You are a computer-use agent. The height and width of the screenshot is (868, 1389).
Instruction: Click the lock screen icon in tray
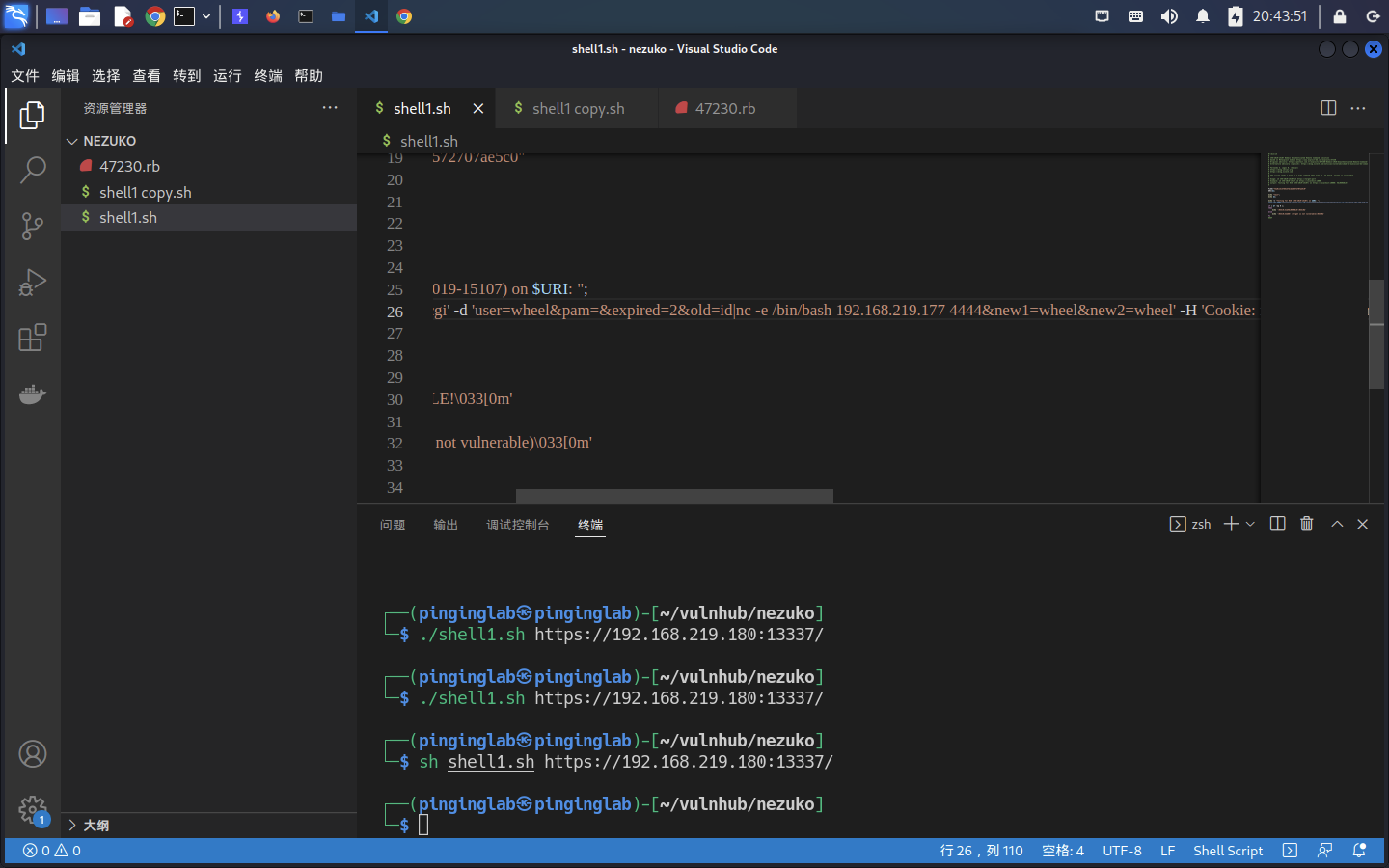[1339, 16]
